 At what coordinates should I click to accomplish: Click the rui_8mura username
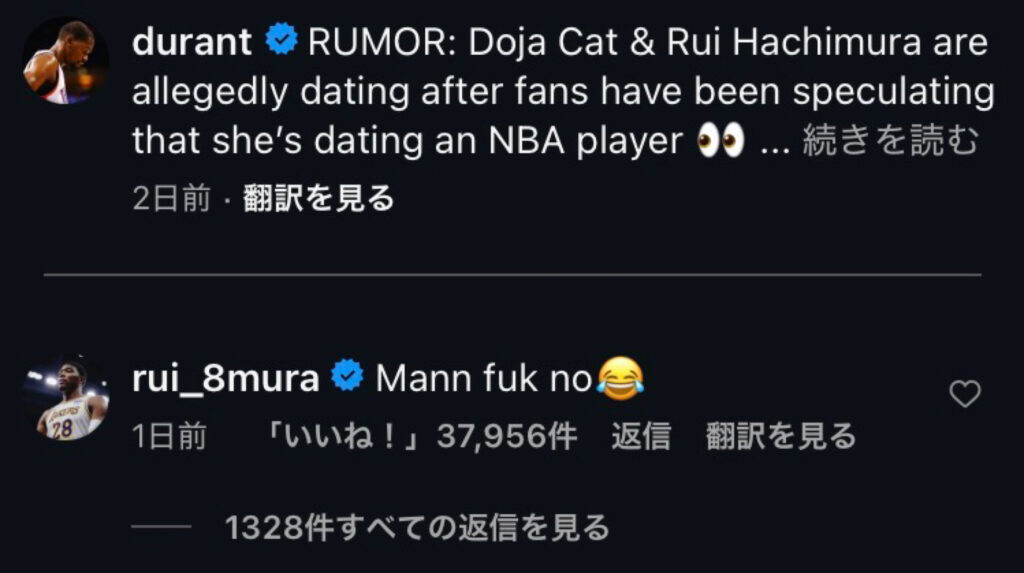pyautogui.click(x=225, y=378)
